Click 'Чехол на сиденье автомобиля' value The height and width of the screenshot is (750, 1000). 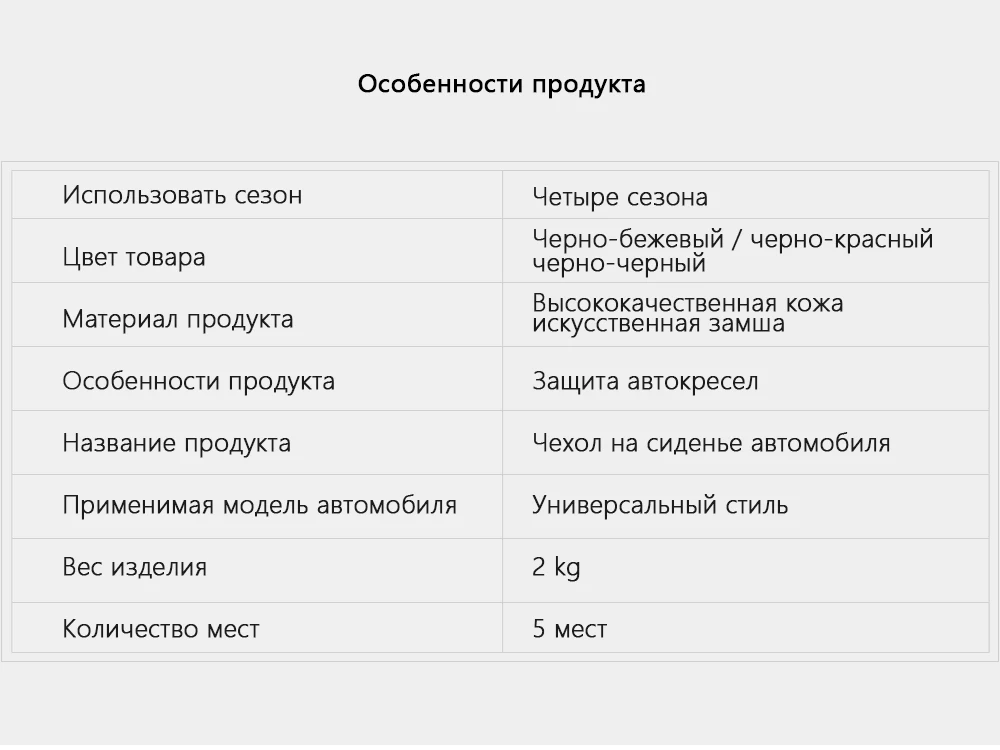[711, 443]
